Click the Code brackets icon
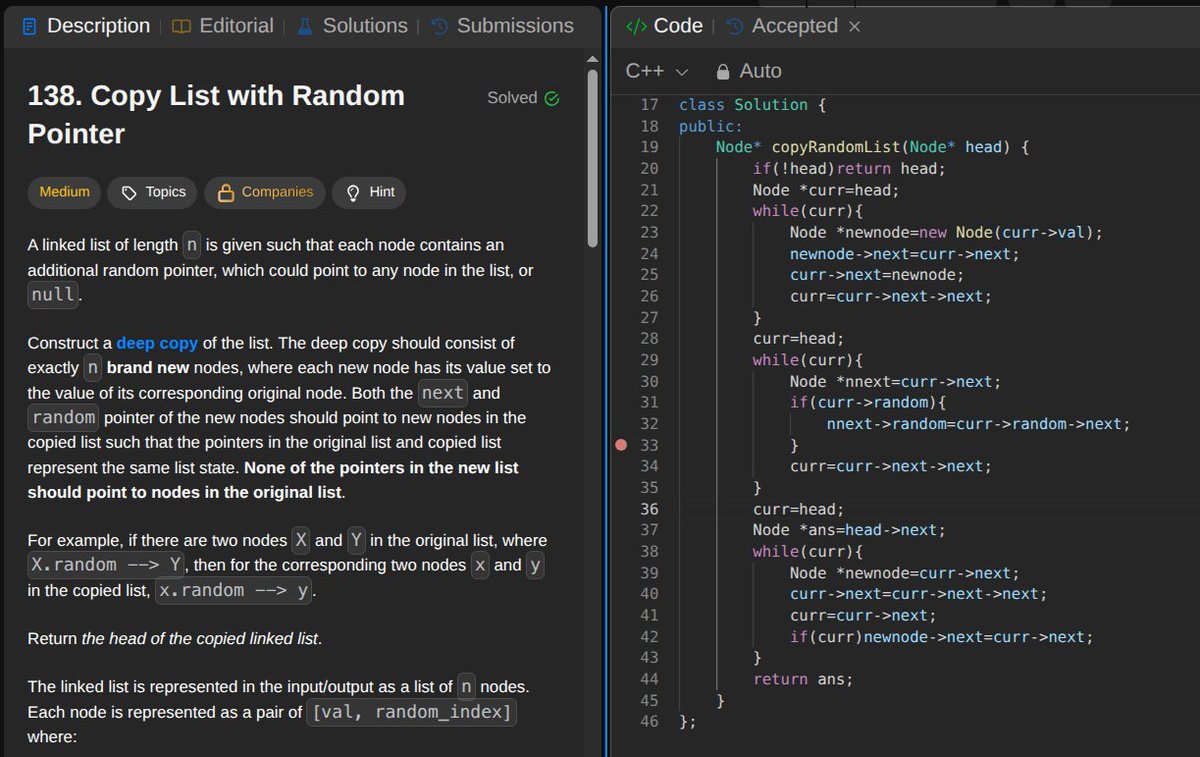Screen dimensions: 1200x757 (636, 27)
